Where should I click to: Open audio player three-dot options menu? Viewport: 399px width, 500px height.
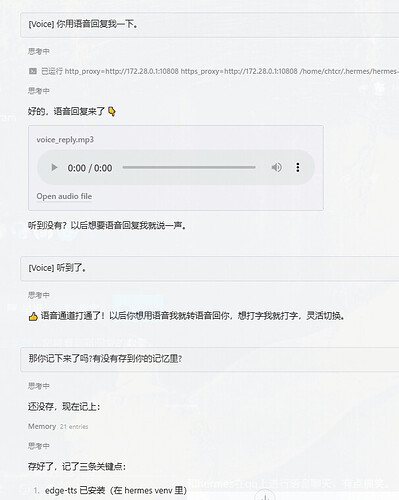coord(298,167)
